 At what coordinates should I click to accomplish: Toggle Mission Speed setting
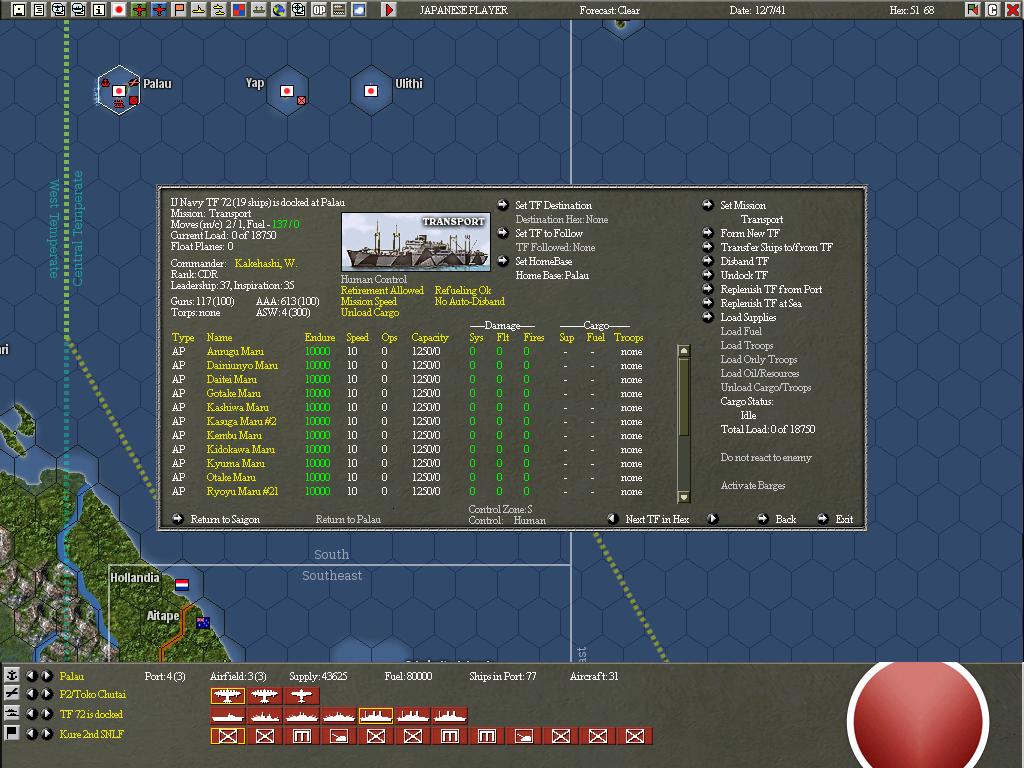368,301
